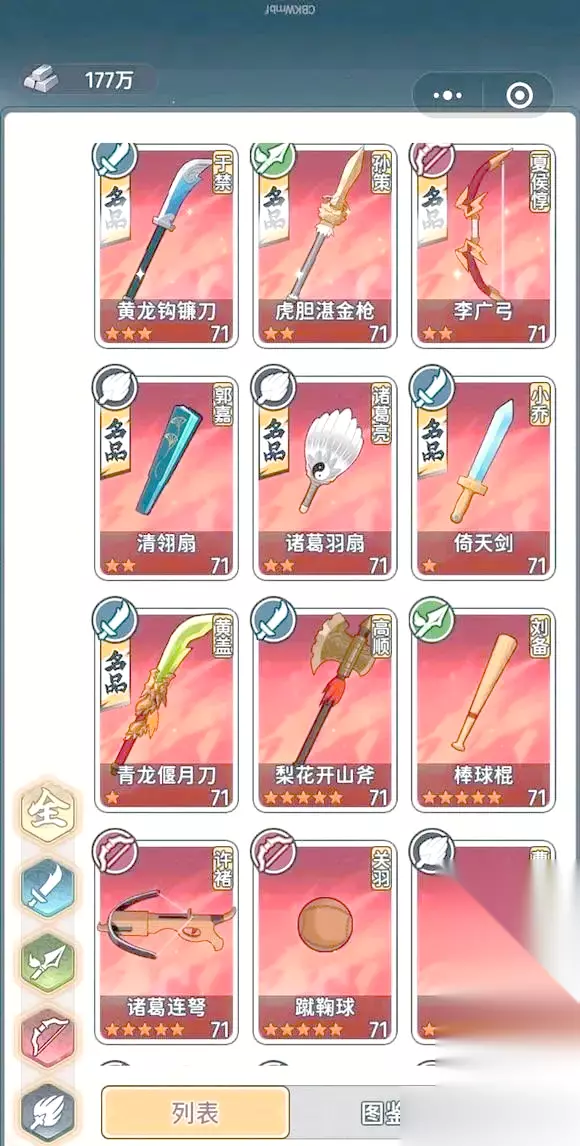Tap the mini-program circle close icon
This screenshot has height=1146, width=580.
[x=519, y=95]
